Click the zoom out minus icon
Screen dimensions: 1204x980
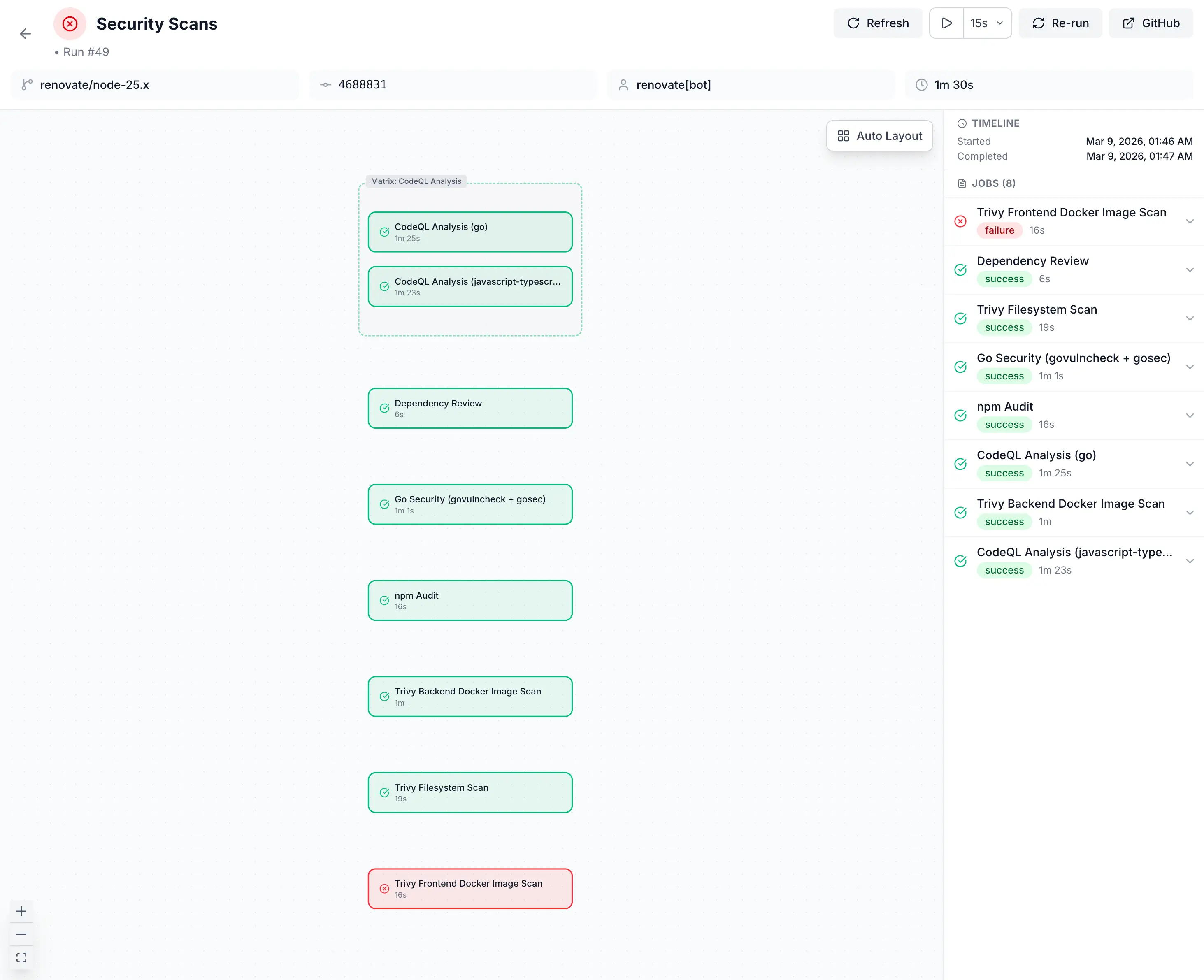(21, 934)
